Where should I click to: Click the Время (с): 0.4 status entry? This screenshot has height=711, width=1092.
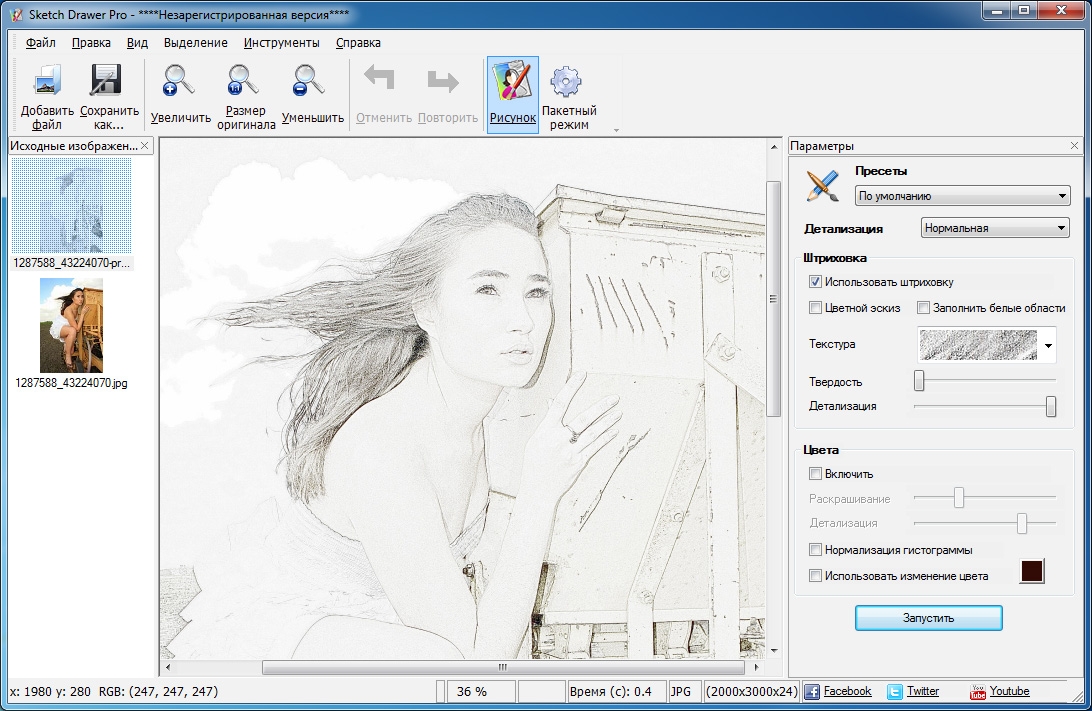(x=615, y=692)
